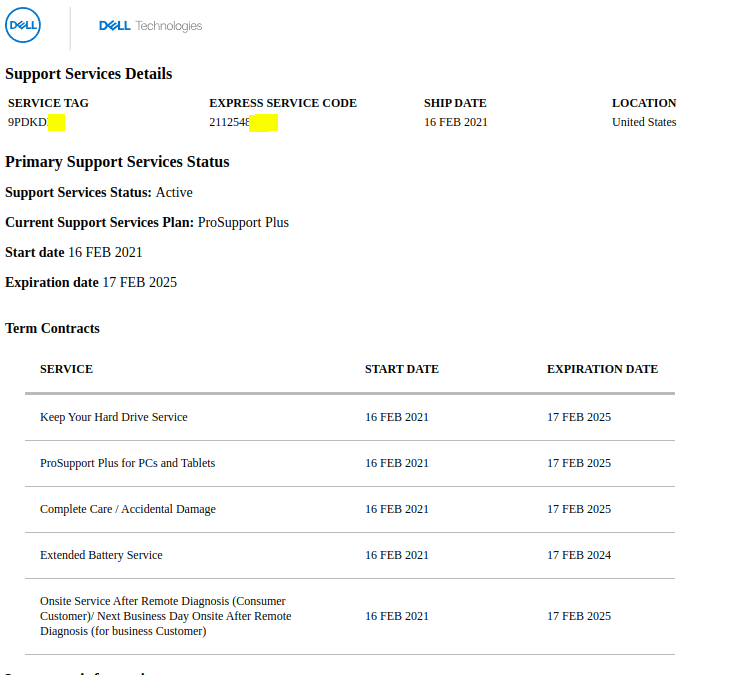Screen dimensions: 738x675
Task: Click the yellow highlight on the express service code
Action: click(264, 123)
